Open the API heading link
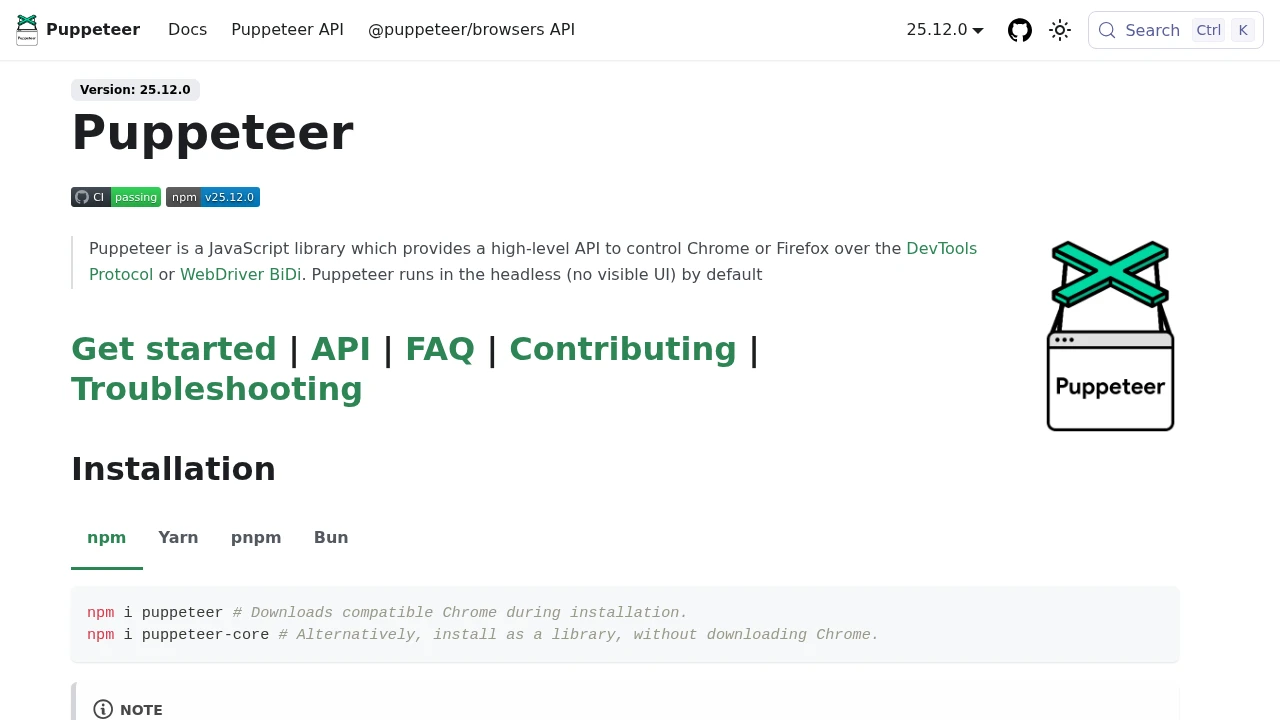Image resolution: width=1280 pixels, height=720 pixels. [341, 349]
